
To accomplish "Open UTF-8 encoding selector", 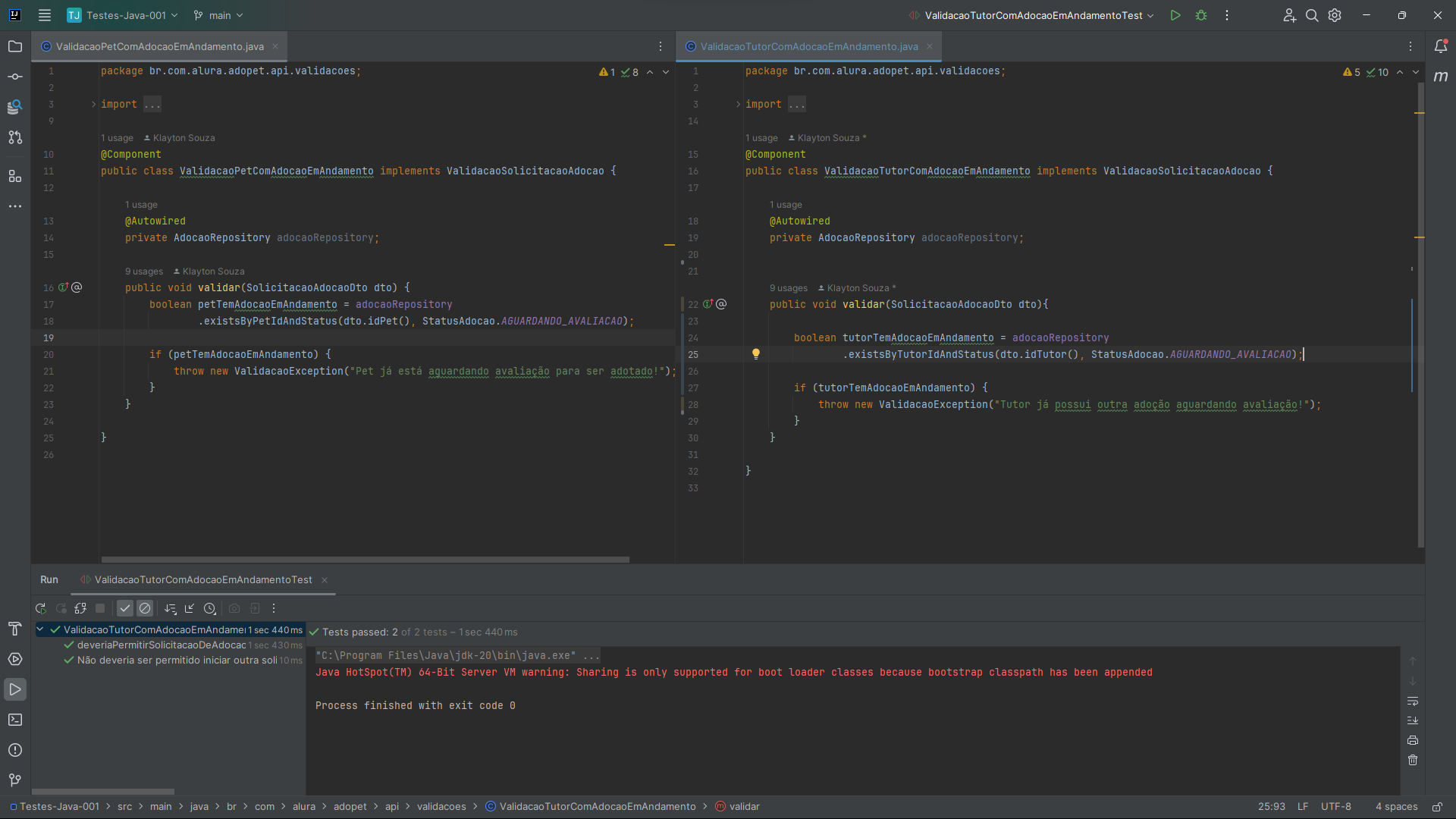I will (x=1336, y=807).
